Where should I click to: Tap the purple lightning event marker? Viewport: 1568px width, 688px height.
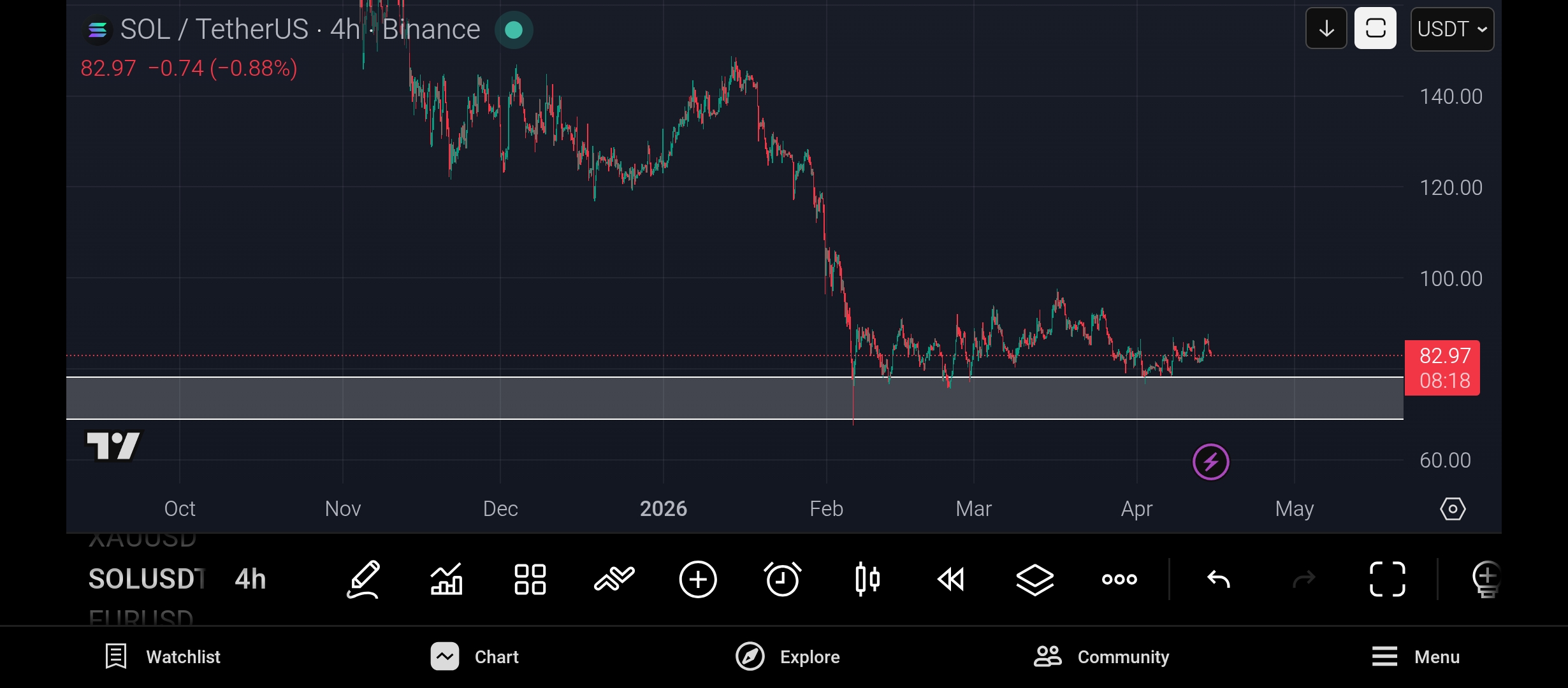(x=1211, y=462)
